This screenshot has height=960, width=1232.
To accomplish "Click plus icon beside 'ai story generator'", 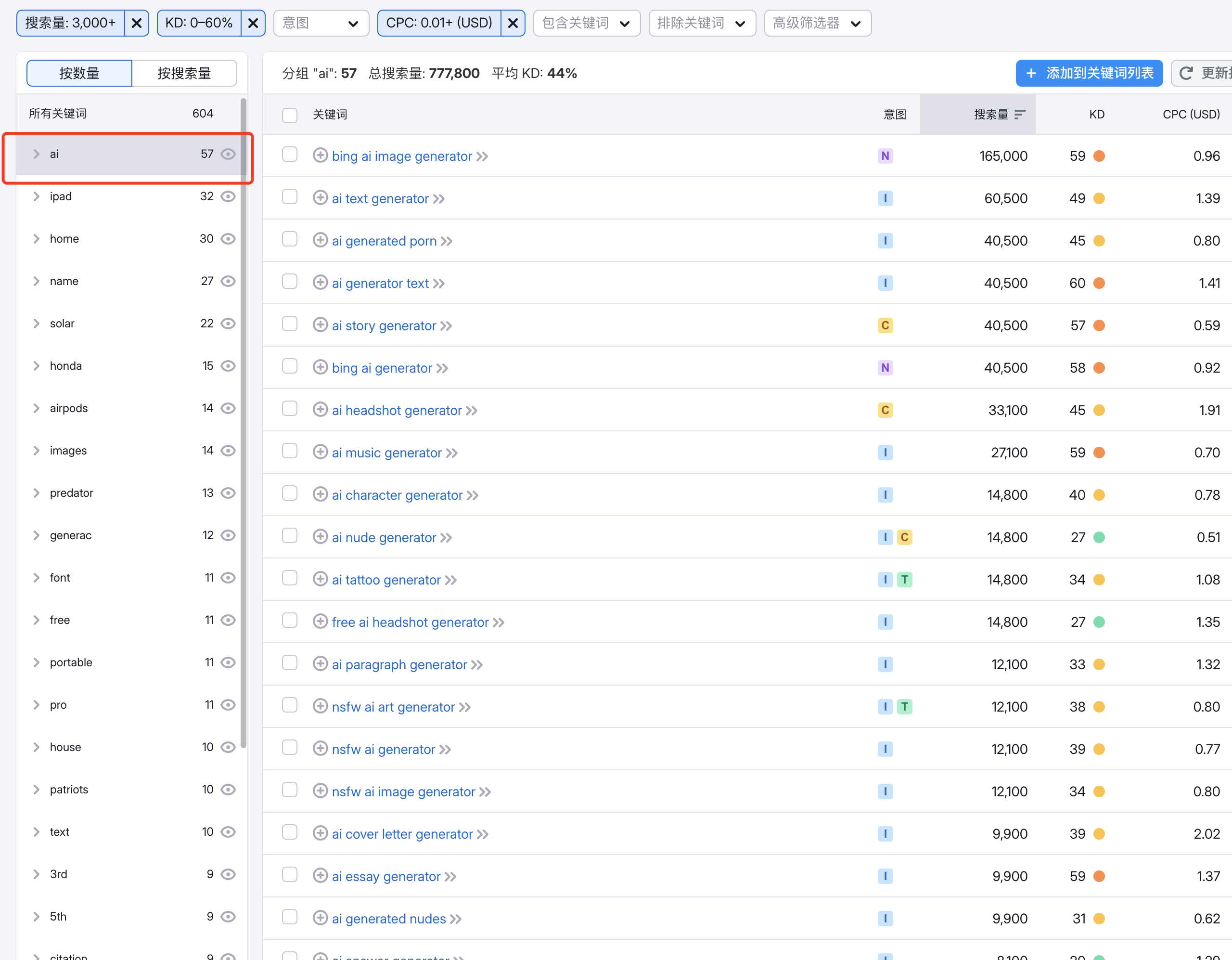I will 320,324.
